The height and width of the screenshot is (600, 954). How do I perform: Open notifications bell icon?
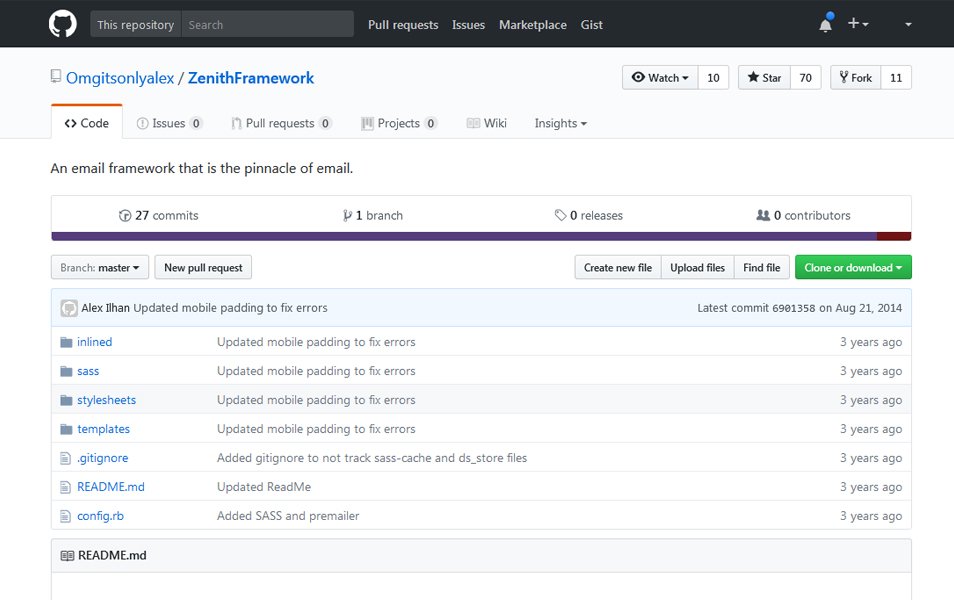[x=826, y=24]
